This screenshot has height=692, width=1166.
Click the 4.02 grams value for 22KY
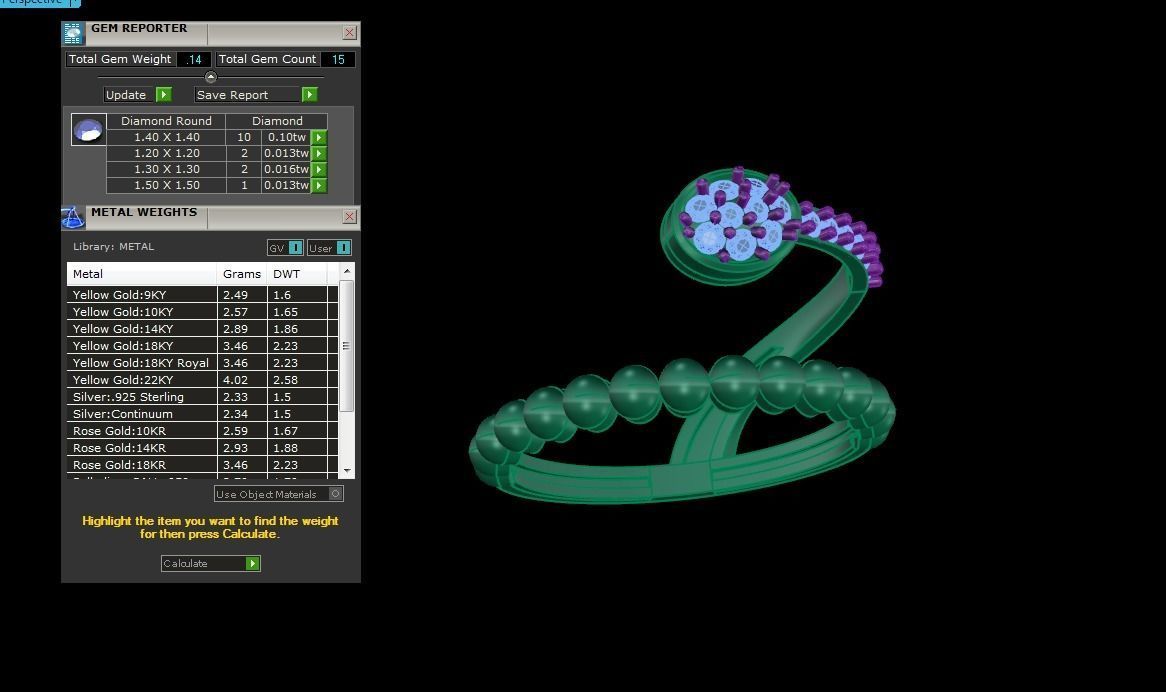236,380
